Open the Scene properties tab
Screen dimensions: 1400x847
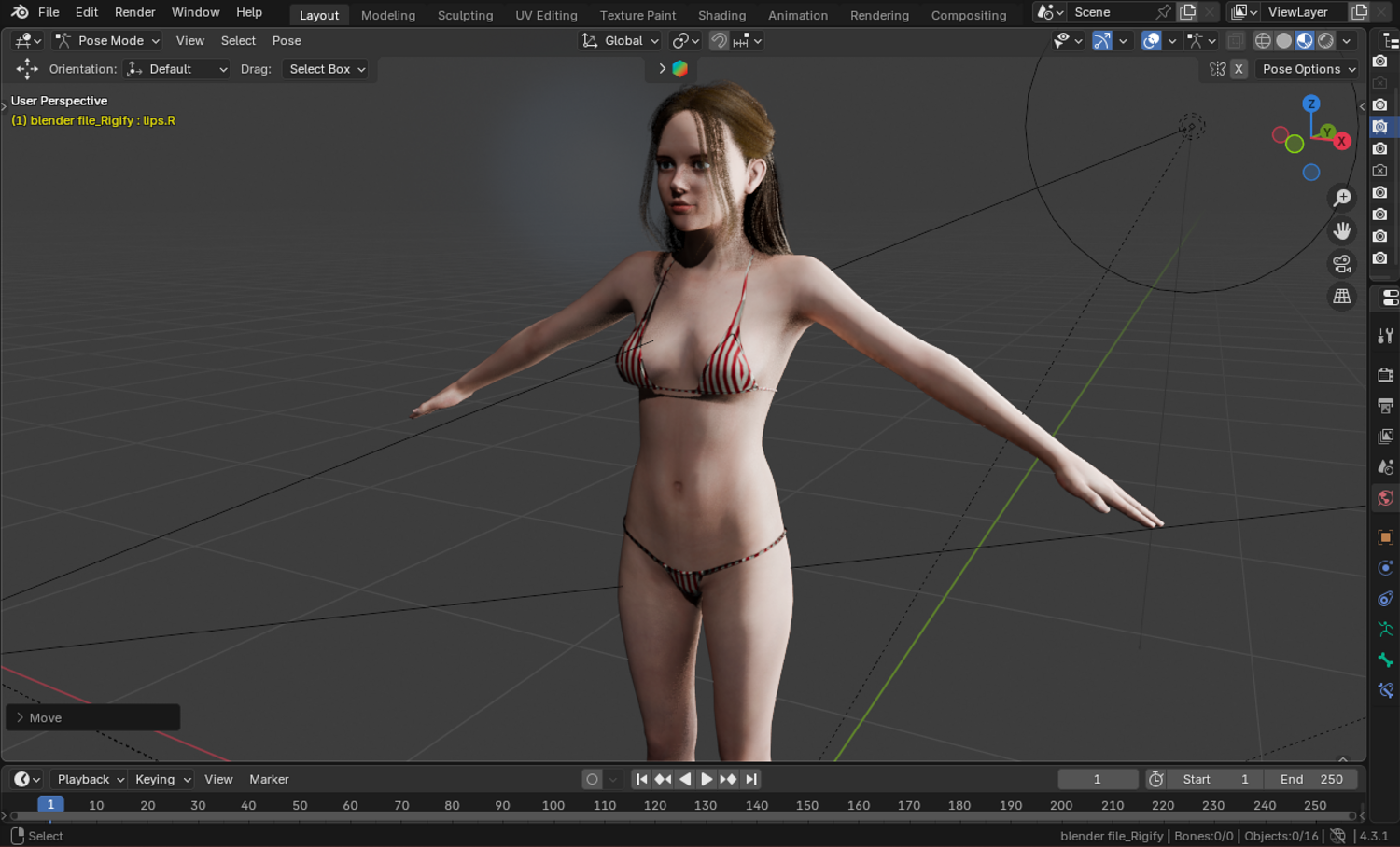pos(1386,467)
